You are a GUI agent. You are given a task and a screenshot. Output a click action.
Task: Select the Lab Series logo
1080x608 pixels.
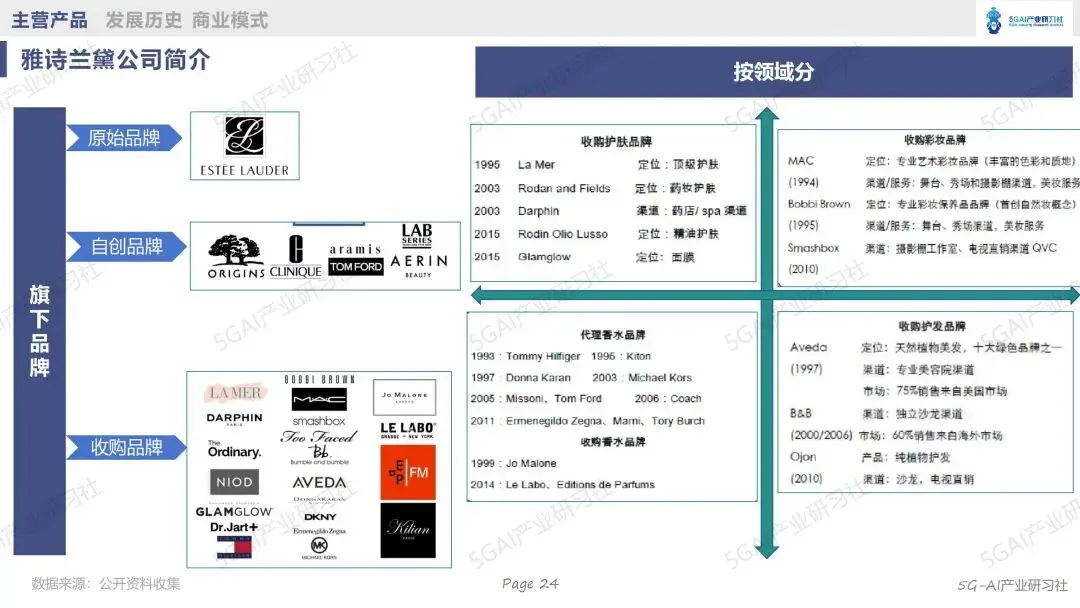coord(417,235)
